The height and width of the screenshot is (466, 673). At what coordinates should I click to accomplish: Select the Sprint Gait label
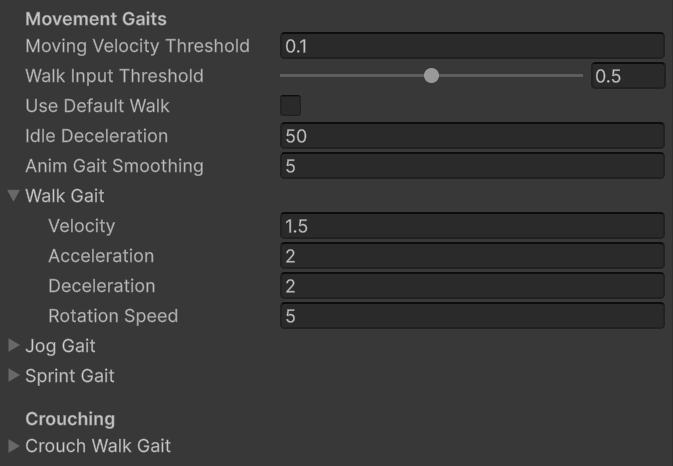[x=70, y=376]
